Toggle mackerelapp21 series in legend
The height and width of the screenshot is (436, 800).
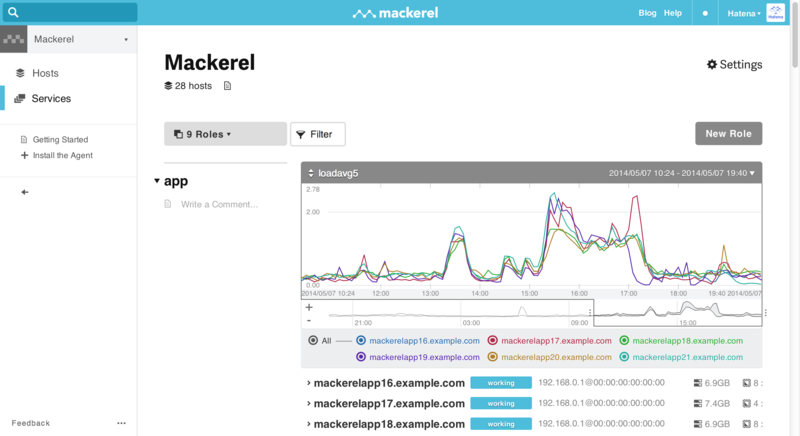click(624, 356)
